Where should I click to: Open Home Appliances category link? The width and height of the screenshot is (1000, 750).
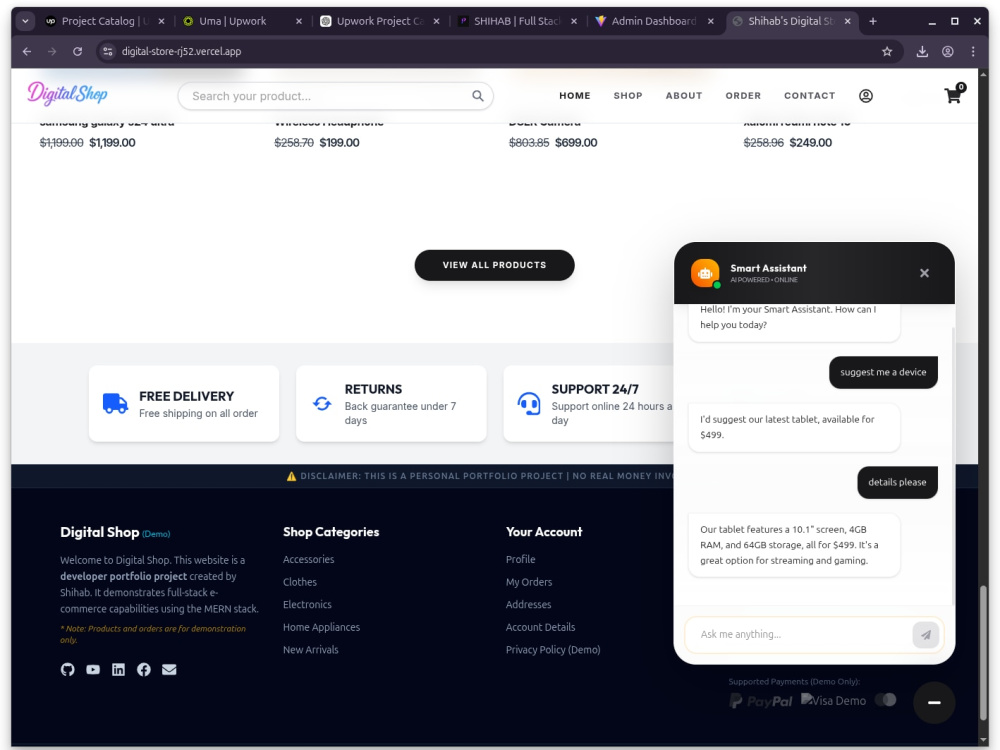point(321,627)
